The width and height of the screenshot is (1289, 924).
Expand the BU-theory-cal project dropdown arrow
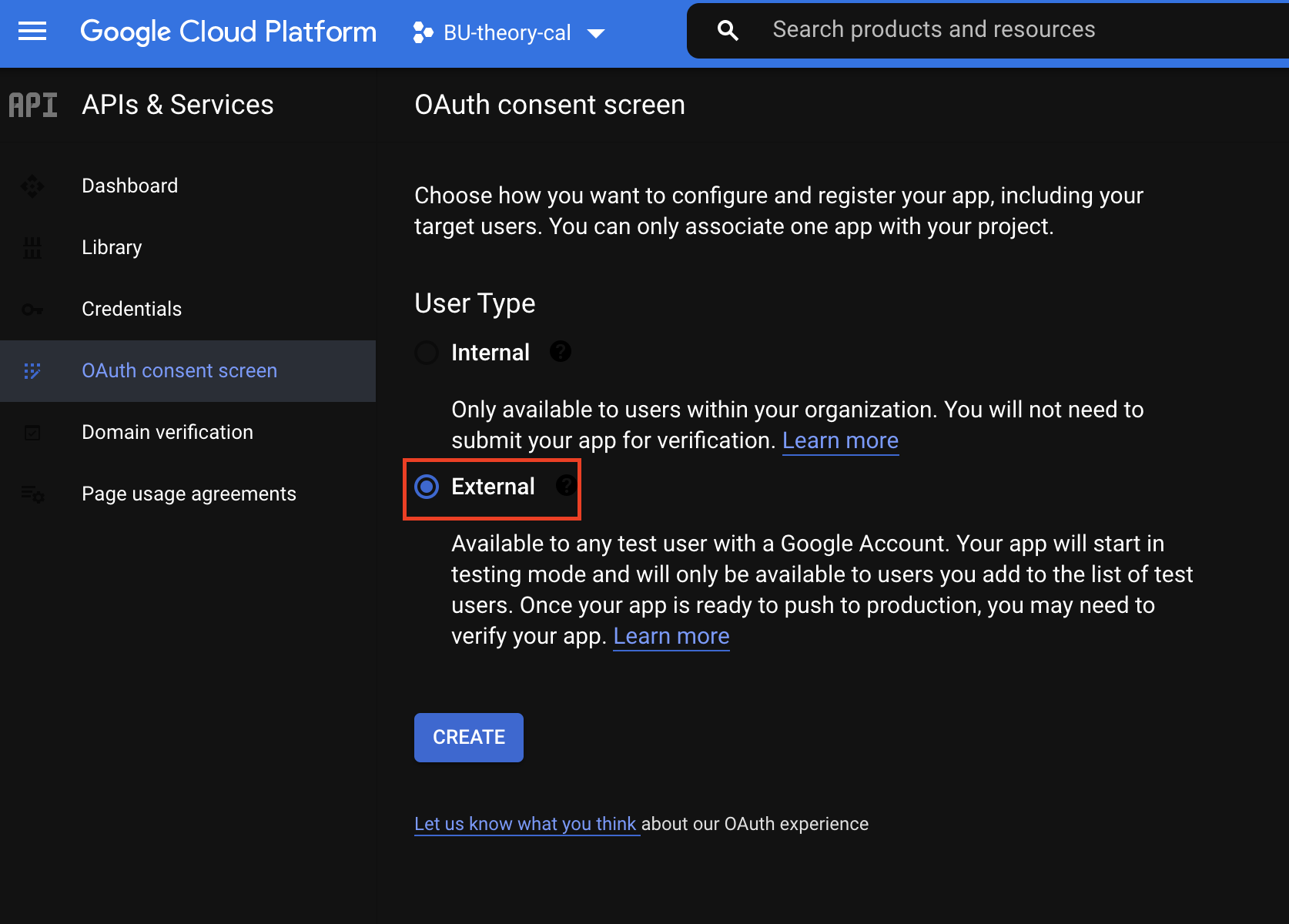596,34
